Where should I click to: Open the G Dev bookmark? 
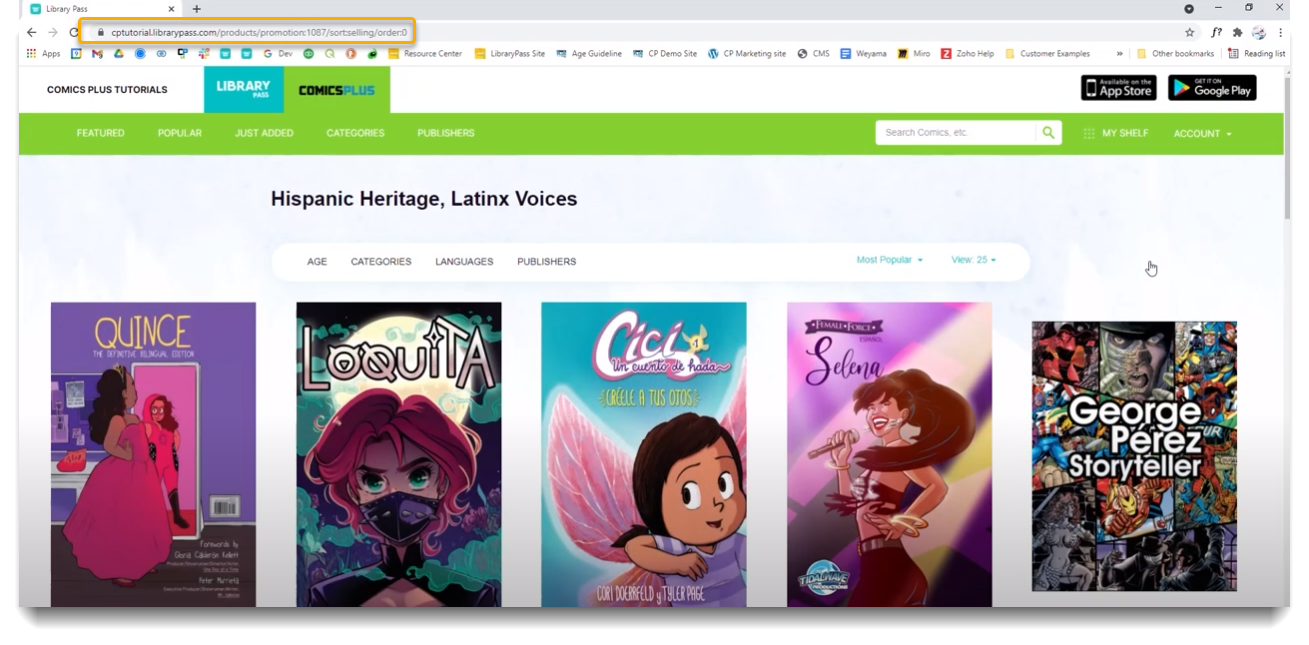pos(279,54)
